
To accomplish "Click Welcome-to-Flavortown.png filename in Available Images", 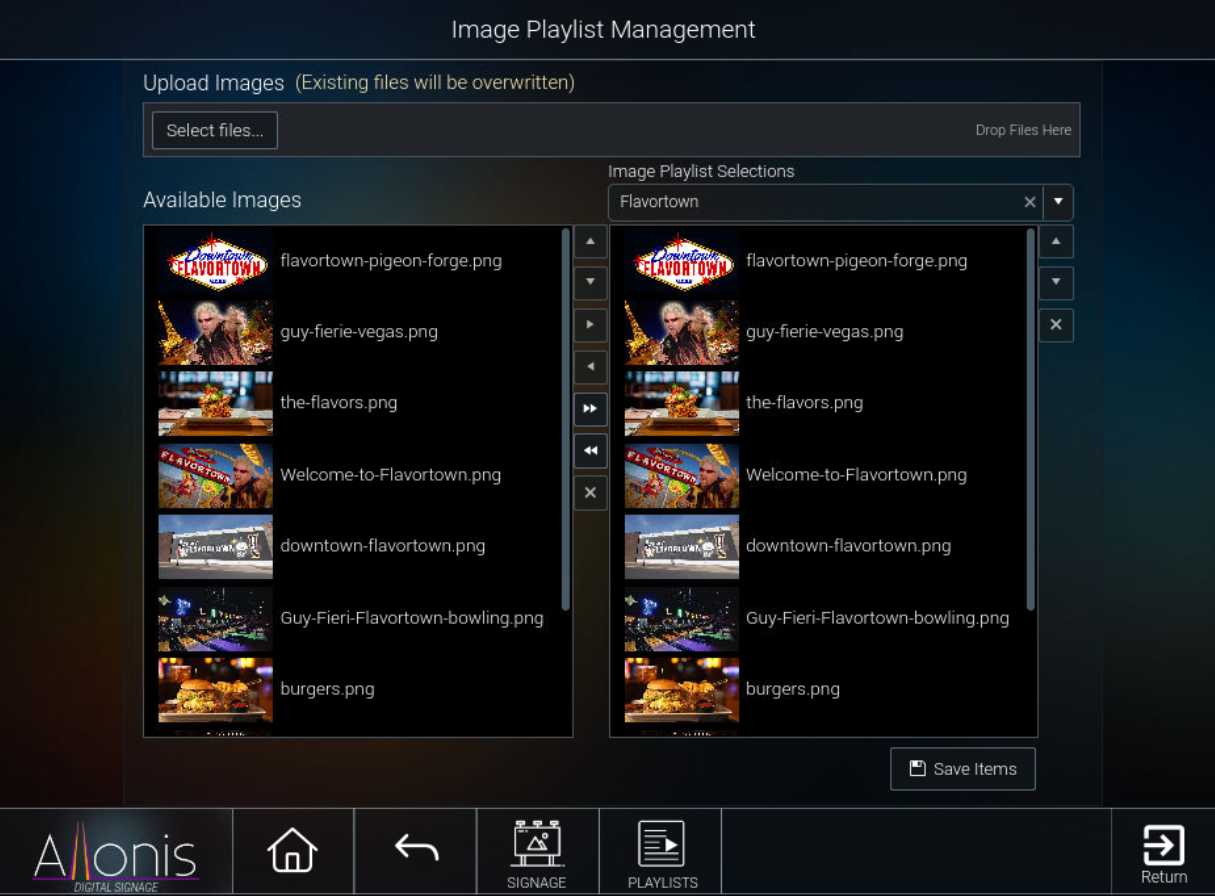I will [391, 475].
